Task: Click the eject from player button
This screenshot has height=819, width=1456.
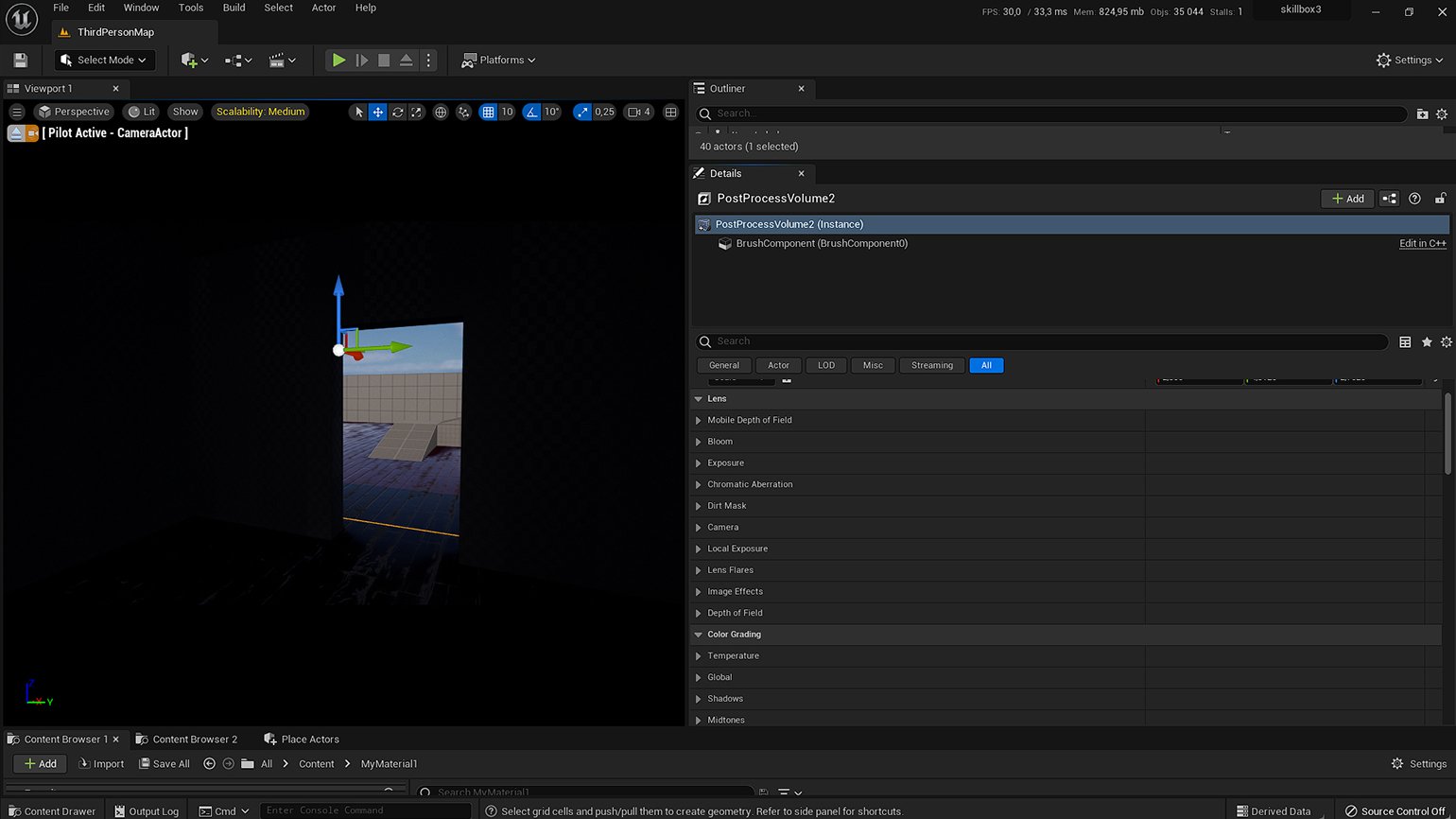Action: tap(406, 60)
